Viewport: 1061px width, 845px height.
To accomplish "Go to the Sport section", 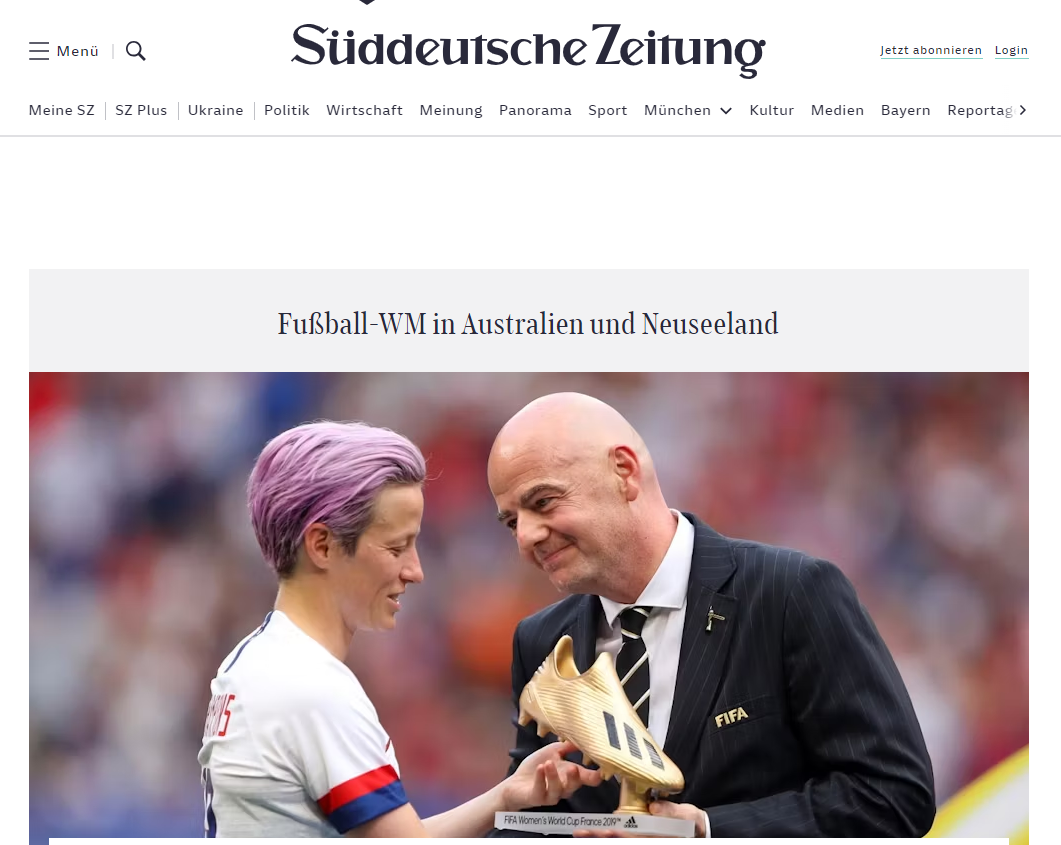I will [x=608, y=110].
